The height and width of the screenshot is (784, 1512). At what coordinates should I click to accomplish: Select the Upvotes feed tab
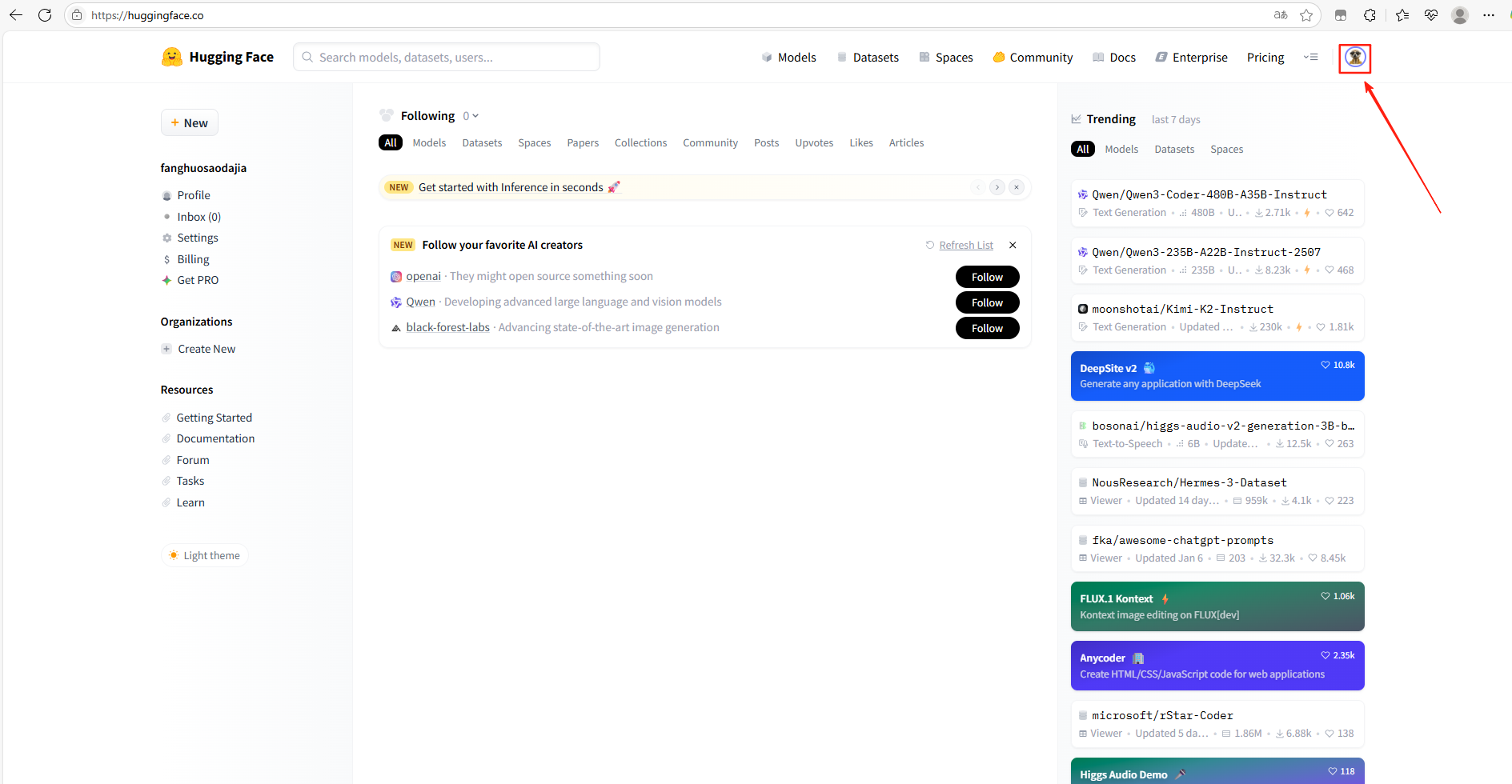(814, 143)
